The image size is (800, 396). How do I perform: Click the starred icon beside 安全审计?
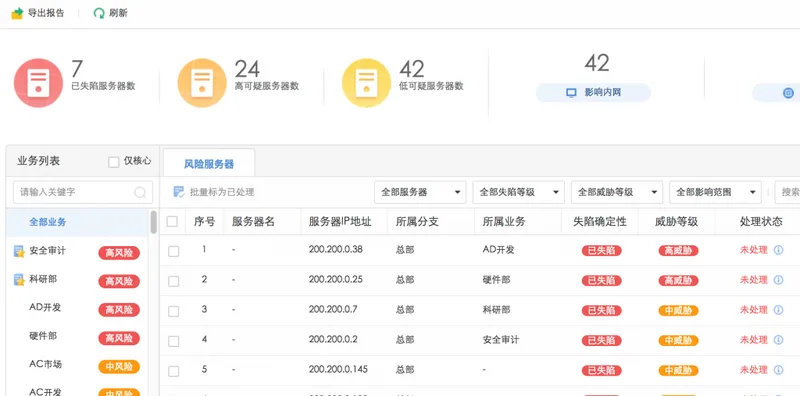(x=19, y=251)
